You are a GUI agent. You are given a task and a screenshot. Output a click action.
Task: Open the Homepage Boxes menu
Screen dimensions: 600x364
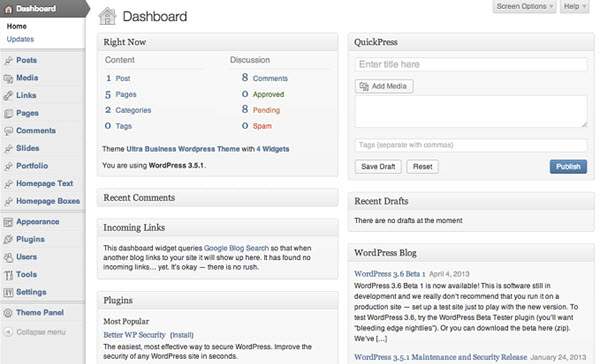pyautogui.click(x=48, y=201)
